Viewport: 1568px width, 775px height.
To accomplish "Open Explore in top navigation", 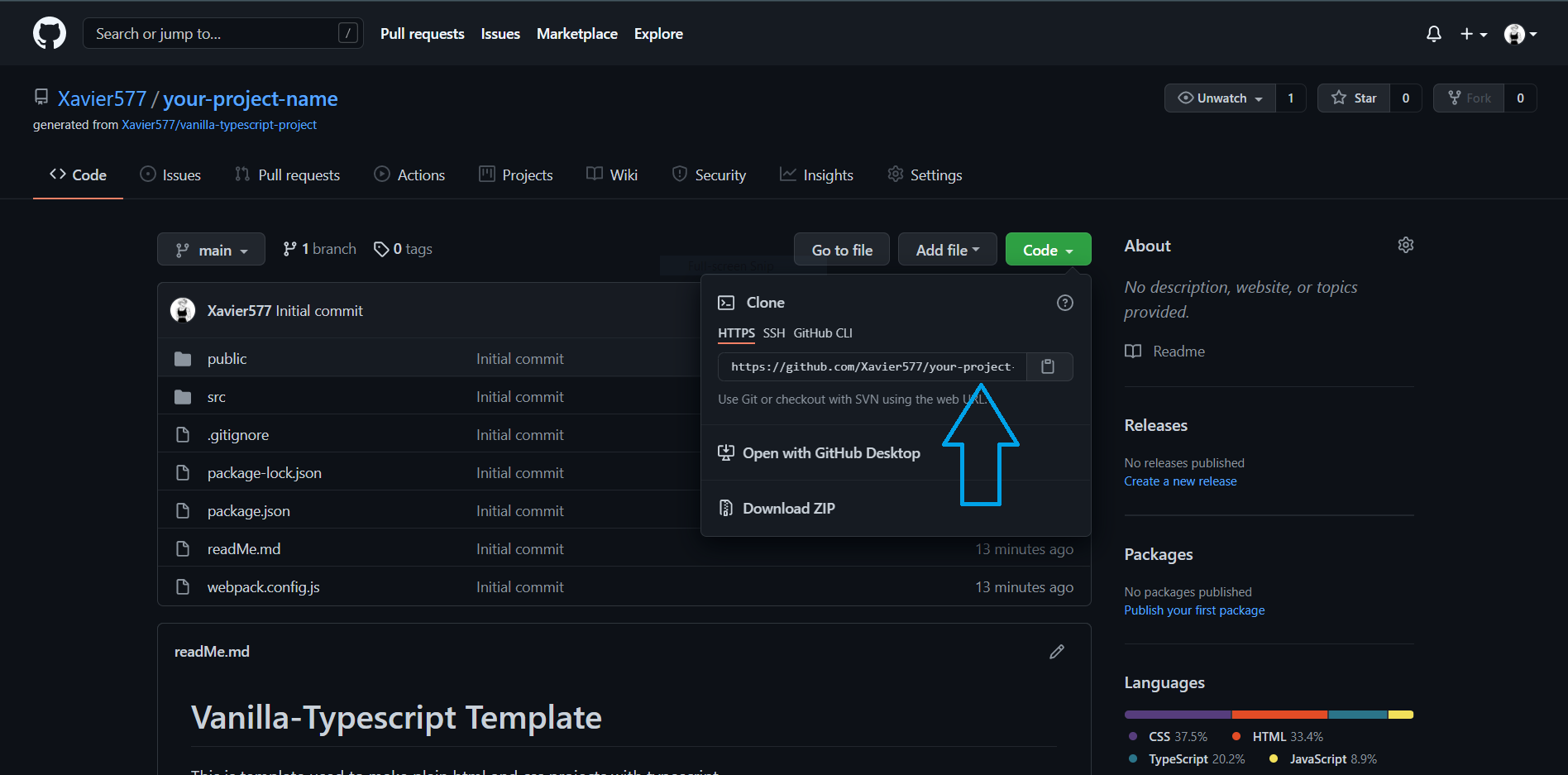I will (658, 34).
